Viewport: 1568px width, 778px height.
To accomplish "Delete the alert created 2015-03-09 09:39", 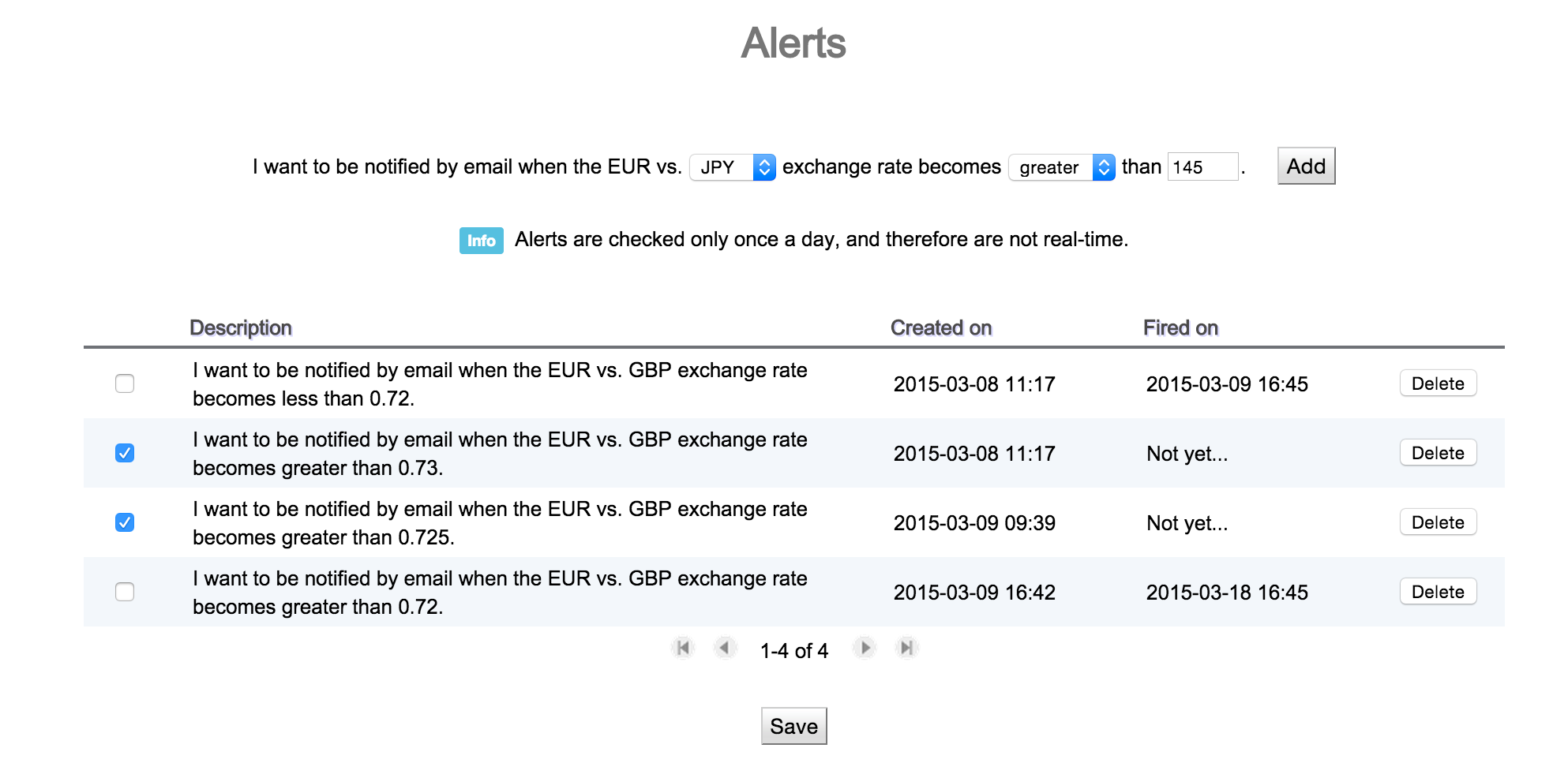I will click(1438, 522).
